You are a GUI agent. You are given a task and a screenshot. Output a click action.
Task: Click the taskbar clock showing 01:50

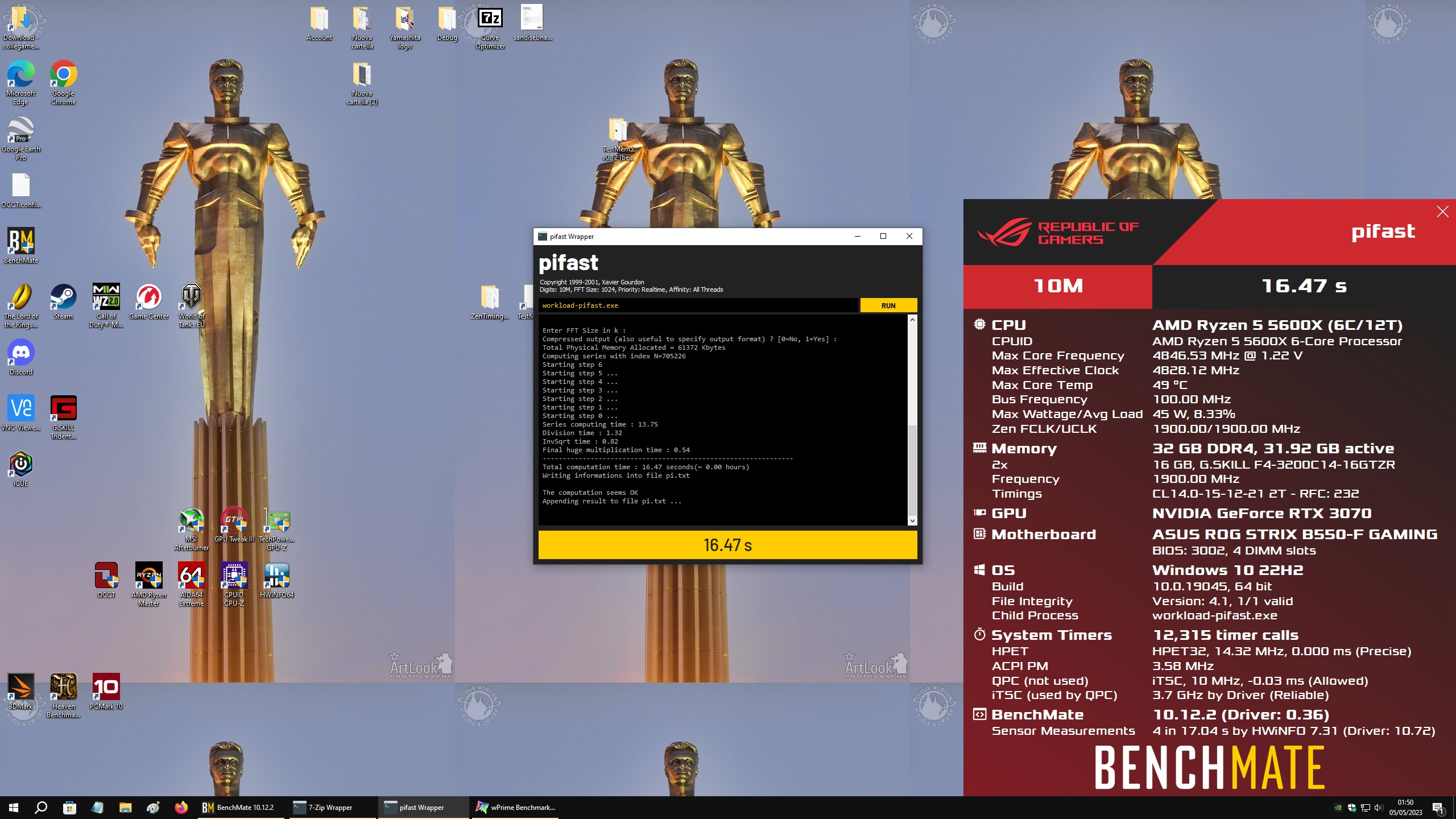point(1405,807)
